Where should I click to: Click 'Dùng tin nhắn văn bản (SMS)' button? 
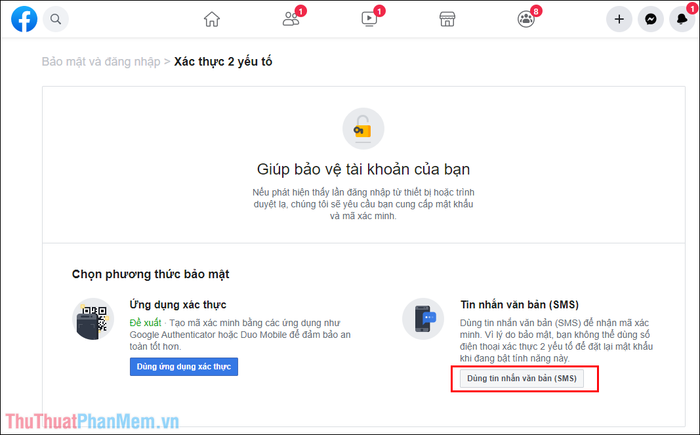coord(521,379)
